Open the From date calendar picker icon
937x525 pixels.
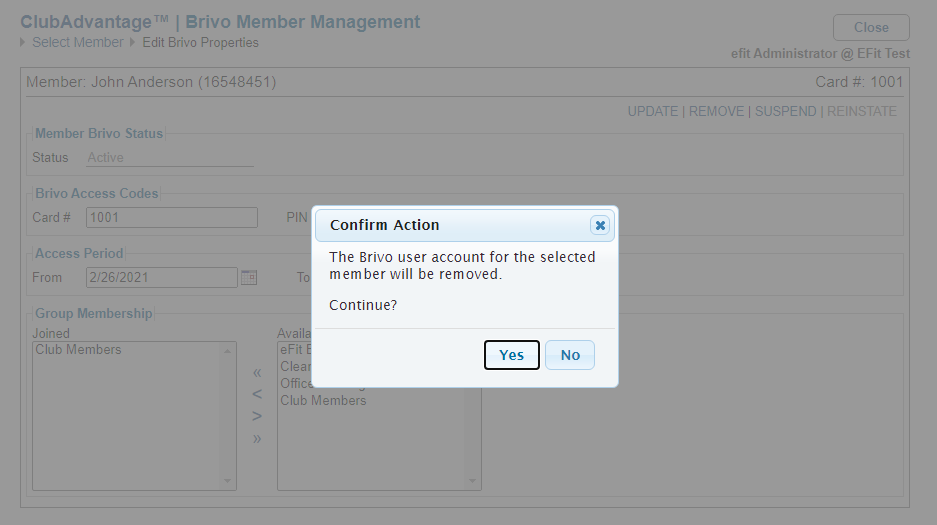(249, 277)
